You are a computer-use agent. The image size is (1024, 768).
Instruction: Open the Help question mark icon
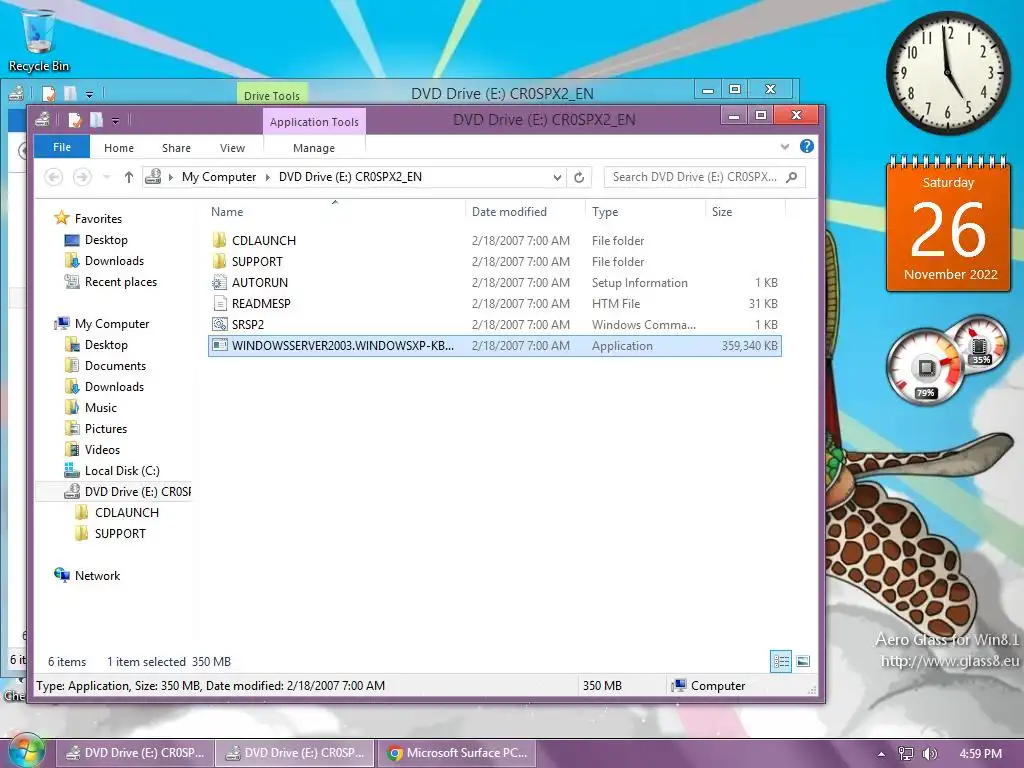point(807,146)
